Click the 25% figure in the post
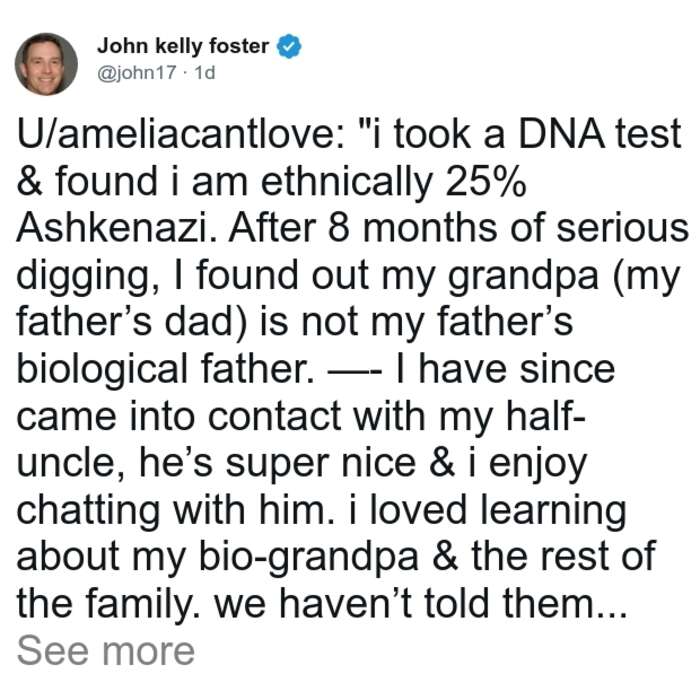This screenshot has width=700, height=700. (485, 181)
